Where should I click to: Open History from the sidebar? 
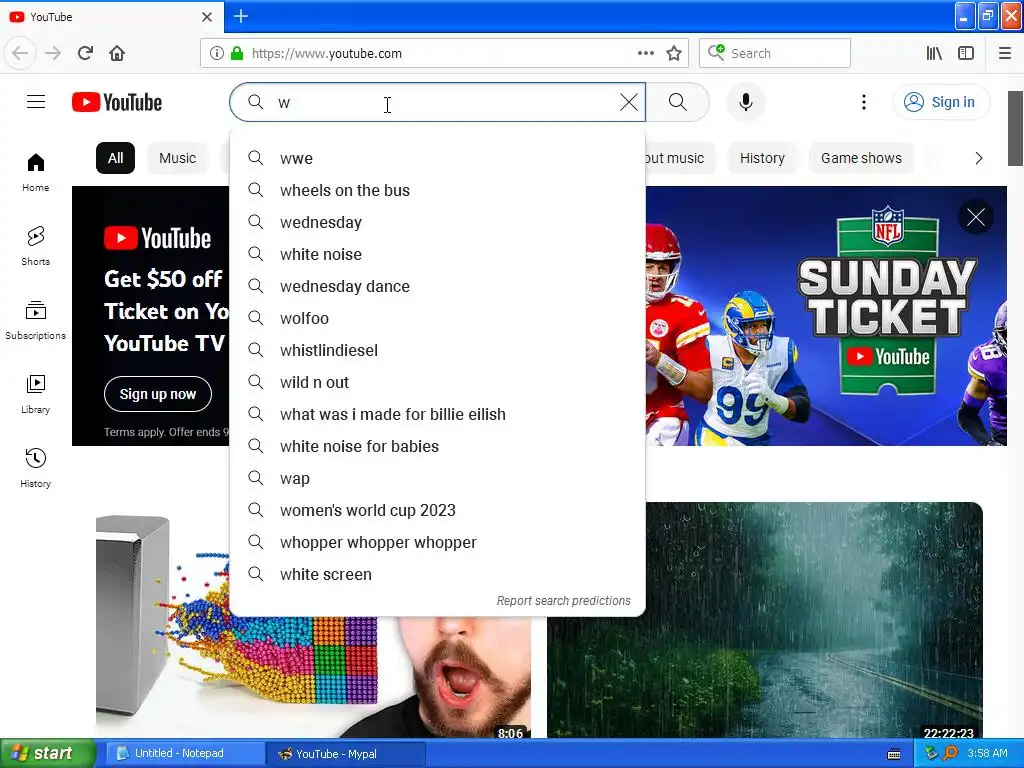point(35,468)
